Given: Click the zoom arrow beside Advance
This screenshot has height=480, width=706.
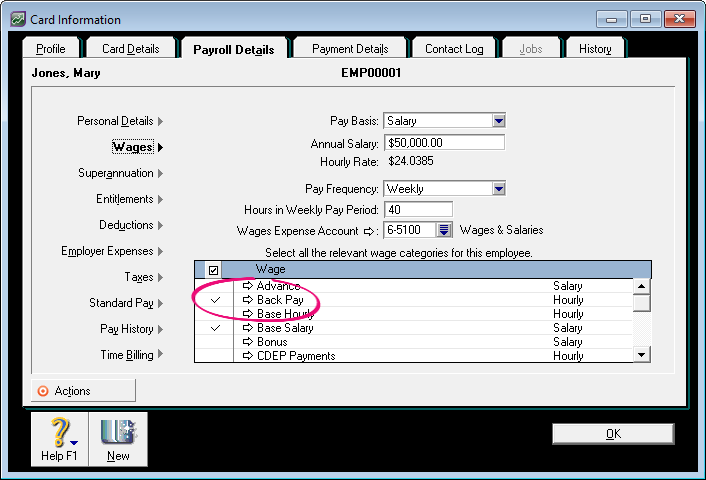Looking at the screenshot, I should (x=247, y=286).
